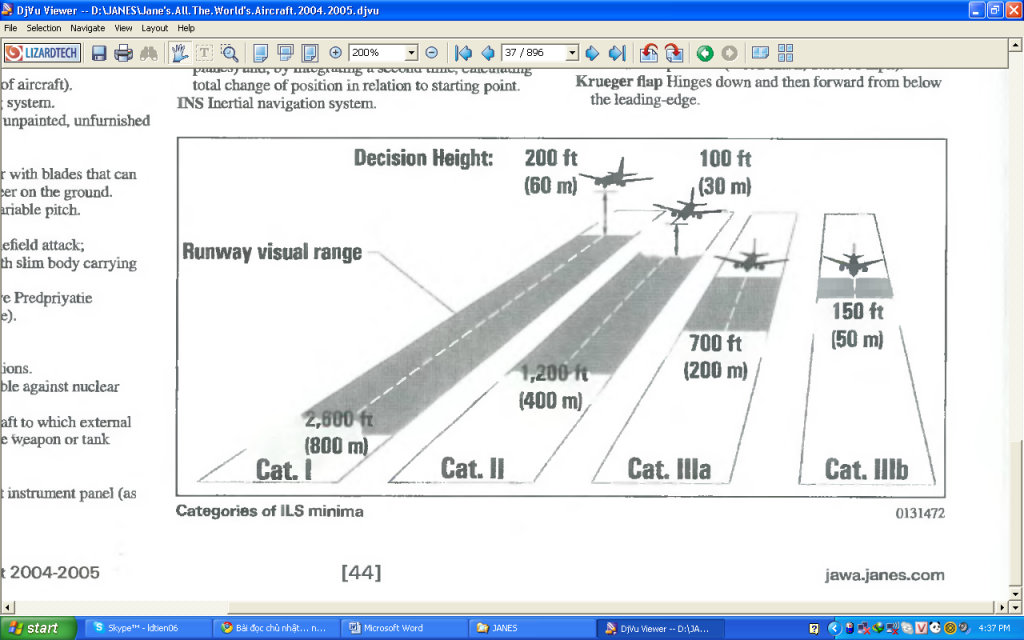Click the Windows Start button

(x=36, y=628)
